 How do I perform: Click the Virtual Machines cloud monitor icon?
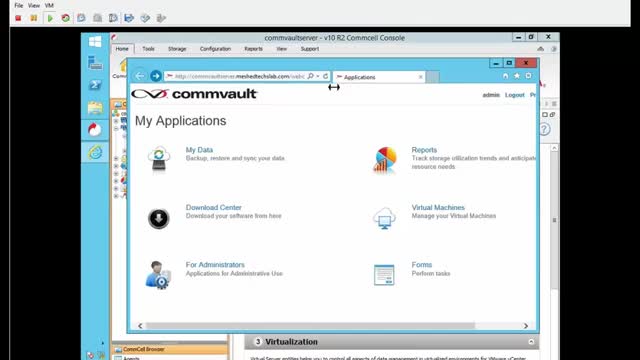tap(384, 218)
